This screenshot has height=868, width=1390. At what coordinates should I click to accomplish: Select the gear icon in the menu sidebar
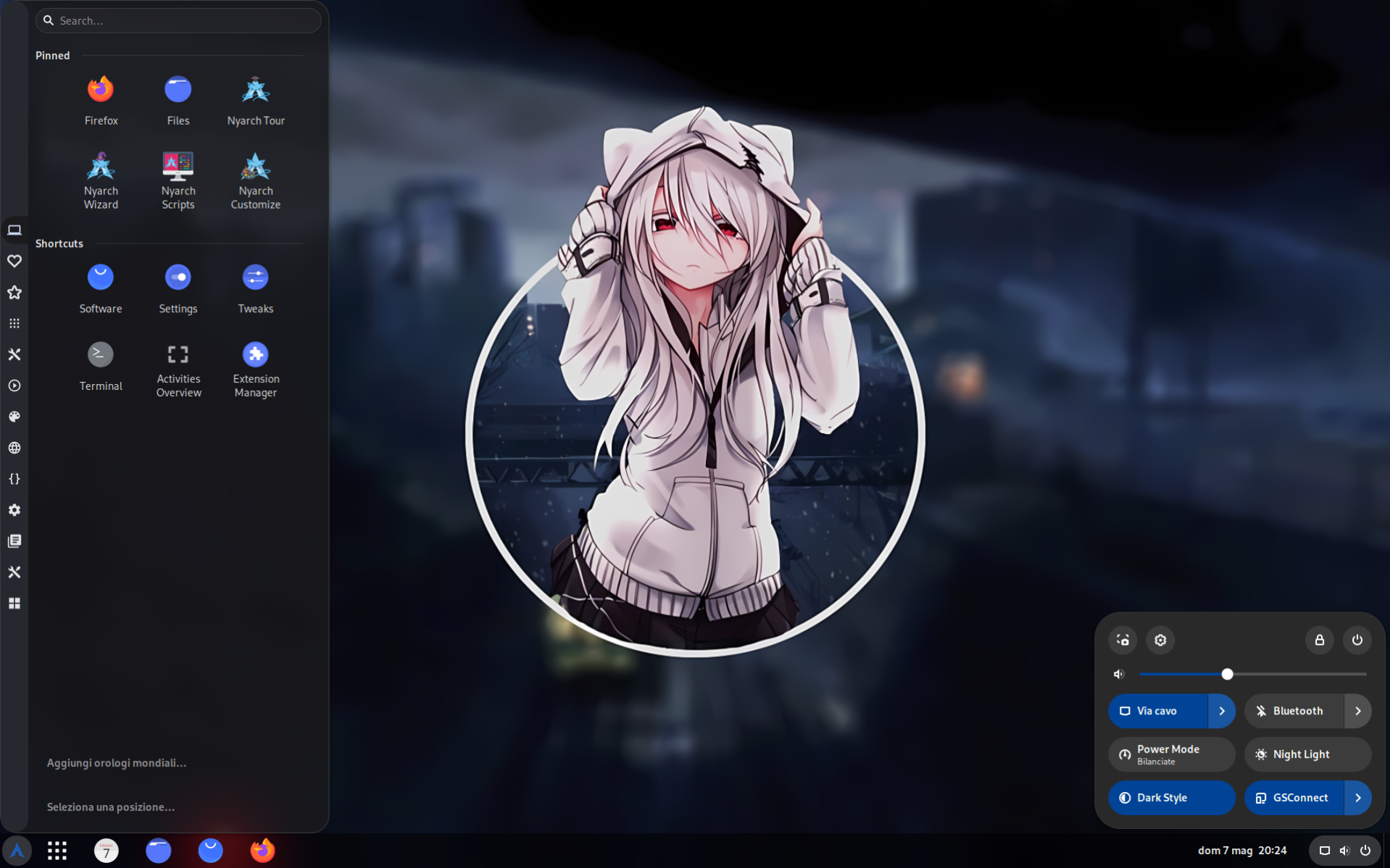(14, 510)
